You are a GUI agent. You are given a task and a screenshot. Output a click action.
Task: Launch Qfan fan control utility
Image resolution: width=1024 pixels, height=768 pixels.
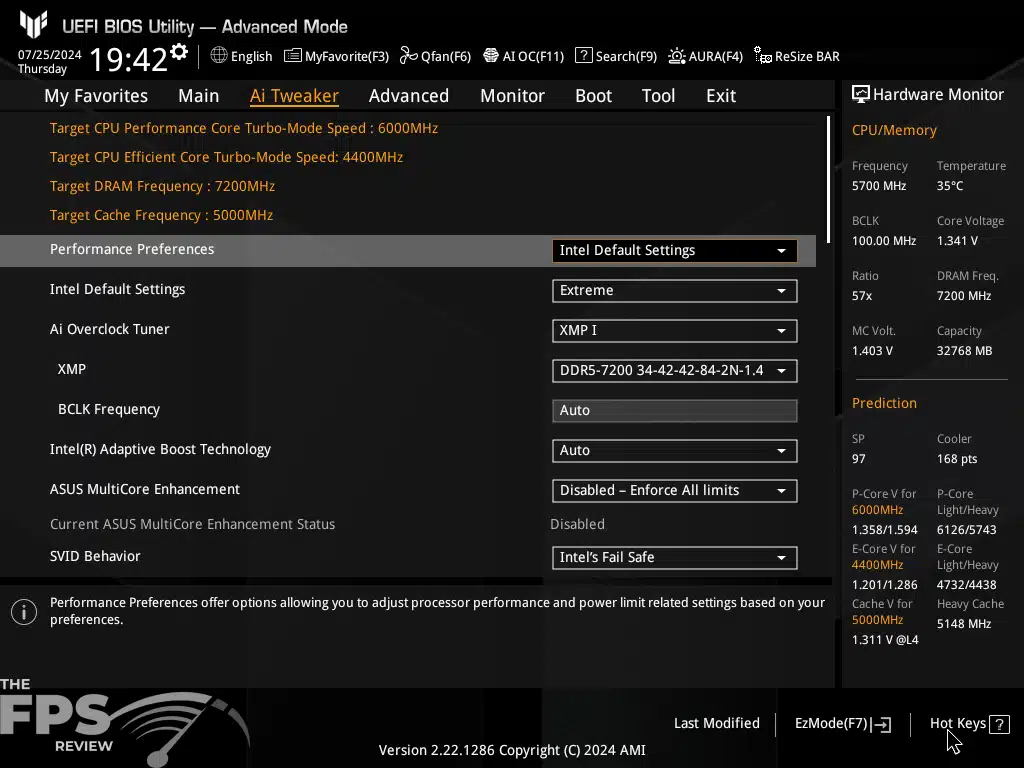click(435, 56)
